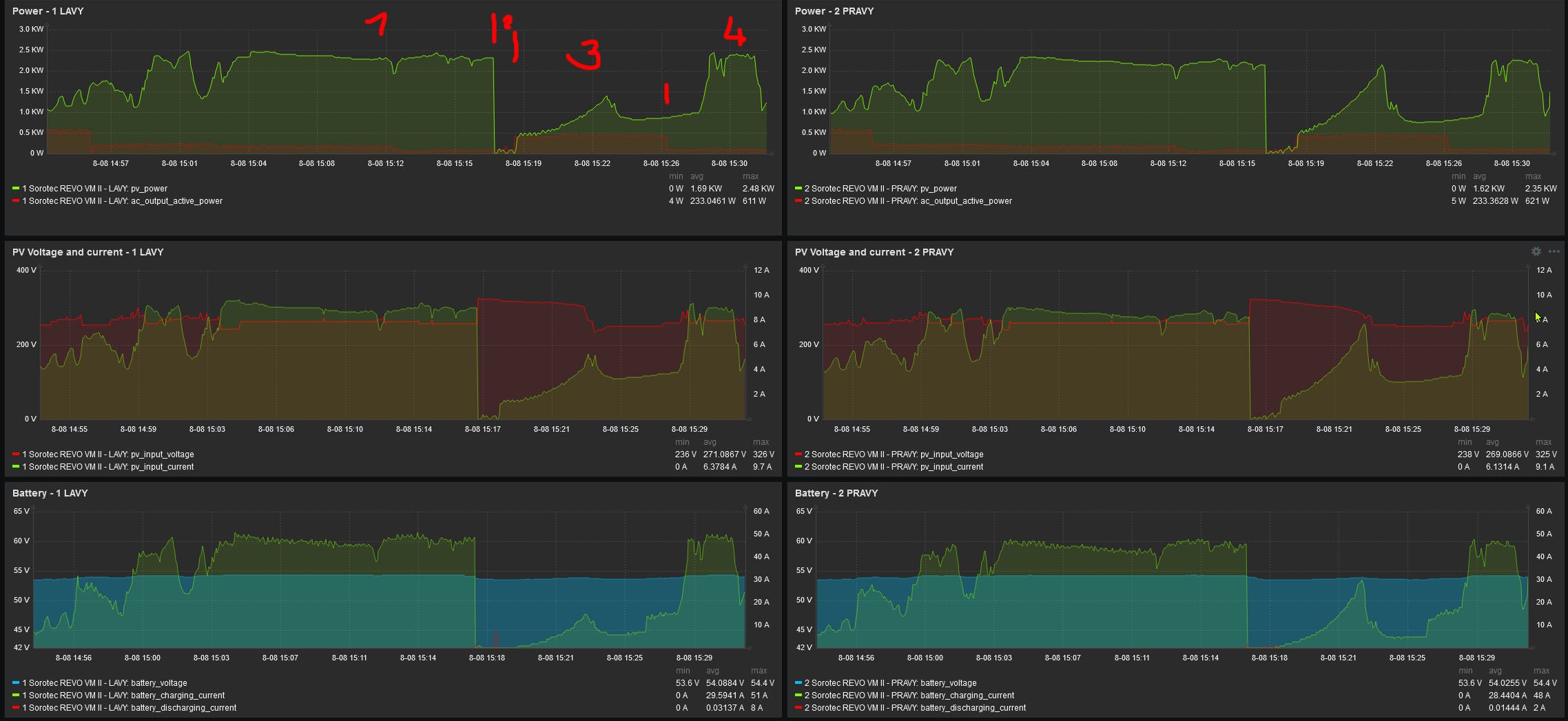Screen dimensions: 1568x721
Task: Click red ac_output_active_power legend marker for 2 PRAVY
Action: [798, 201]
